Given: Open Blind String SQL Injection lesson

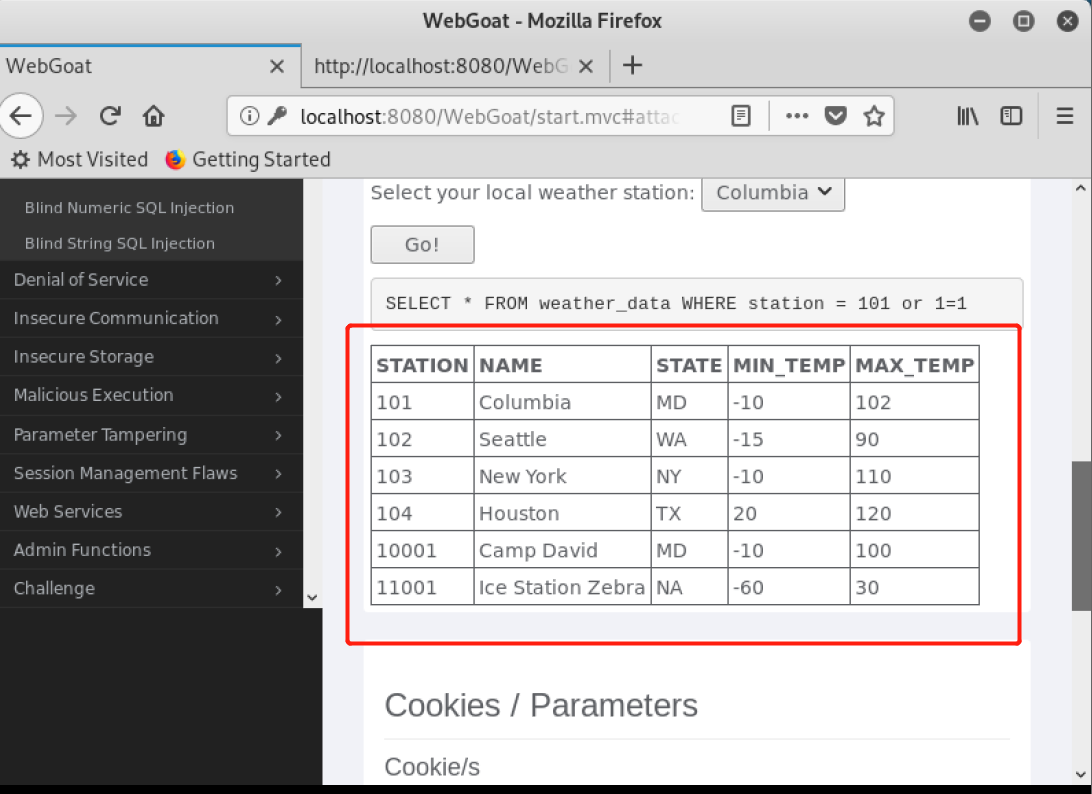Looking at the screenshot, I should click(120, 243).
